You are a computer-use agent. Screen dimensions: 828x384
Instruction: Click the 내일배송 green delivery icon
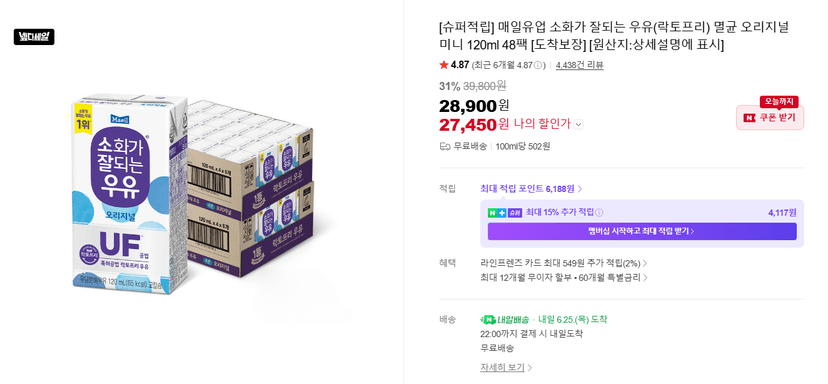click(504, 320)
